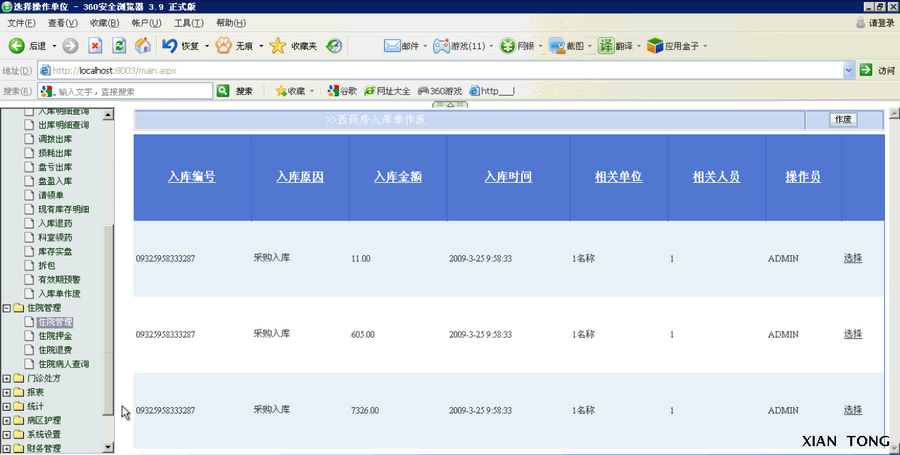This screenshot has height=455, width=900.
Task: Open the address bar dropdown arrow
Action: coord(849,70)
